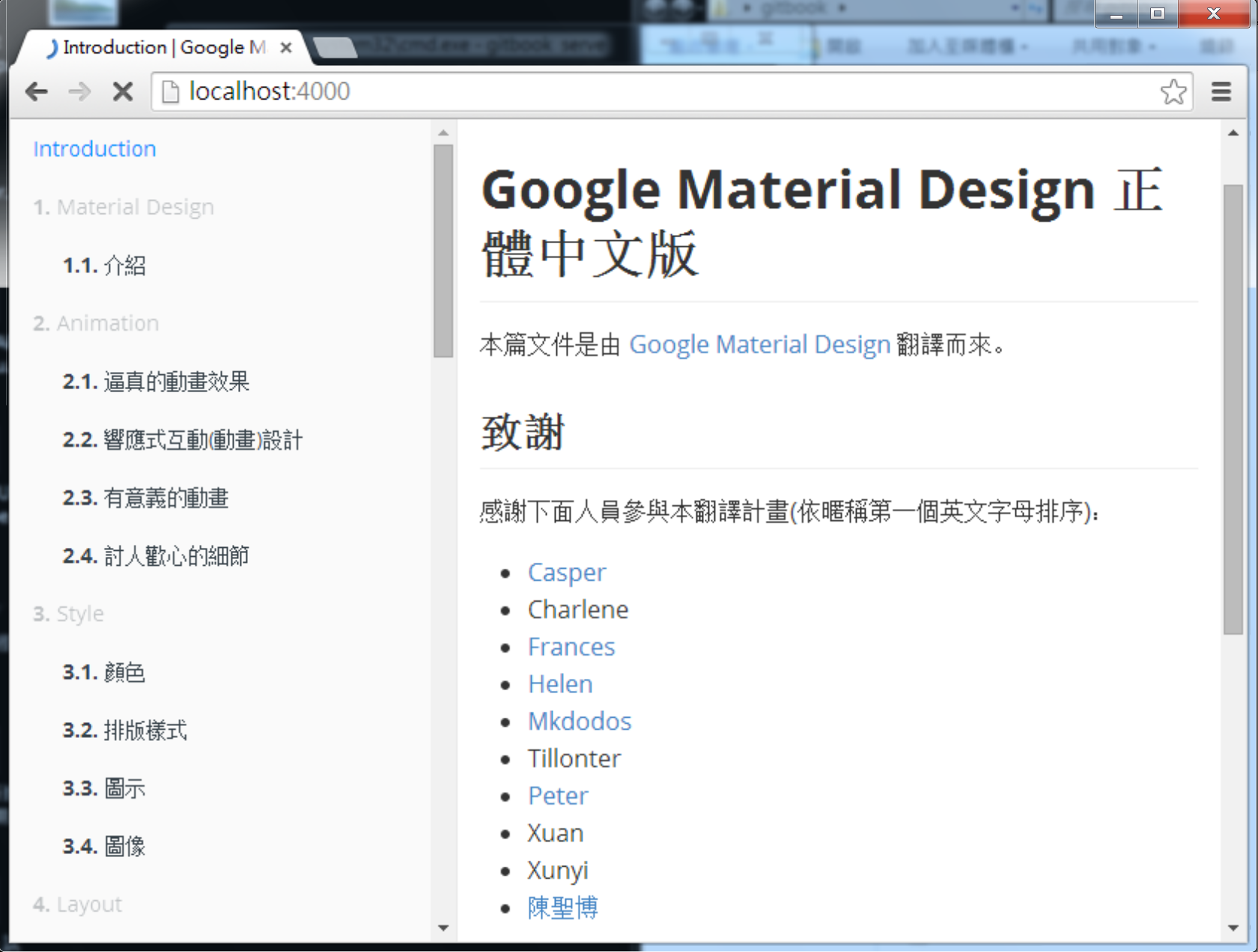The image size is (1258, 952).
Task: Select the Introduction | Google M tab
Action: click(x=161, y=47)
